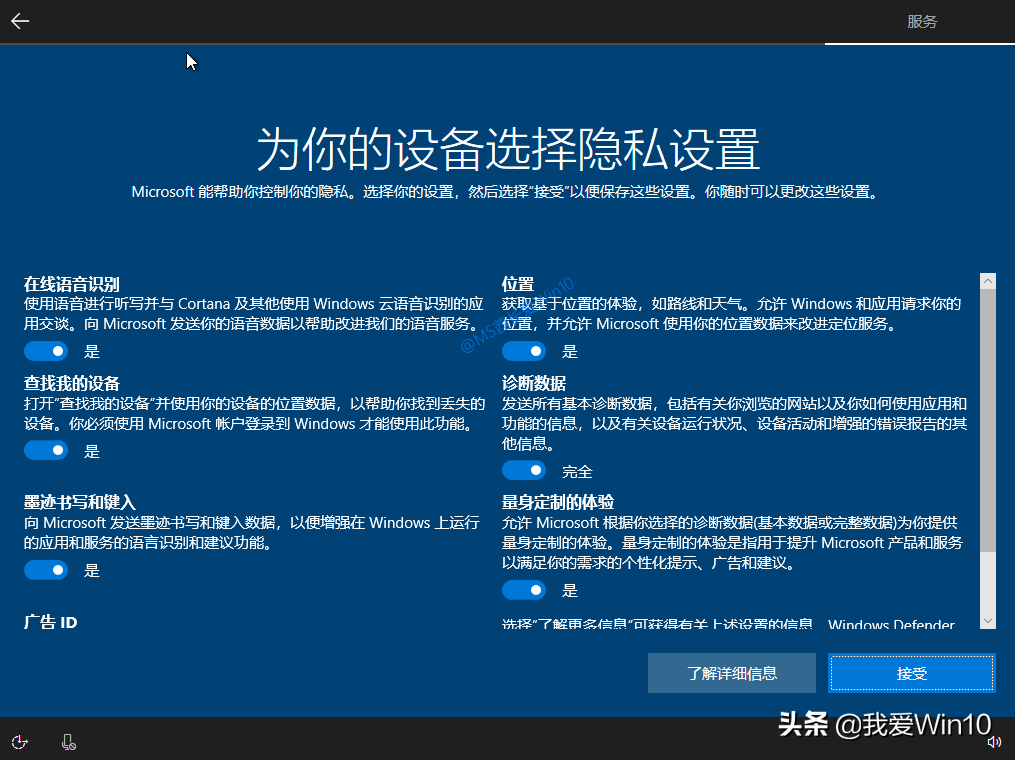Image resolution: width=1015 pixels, height=760 pixels.
Task: Open the Ease of Access icon at bottom left
Action: click(x=19, y=742)
